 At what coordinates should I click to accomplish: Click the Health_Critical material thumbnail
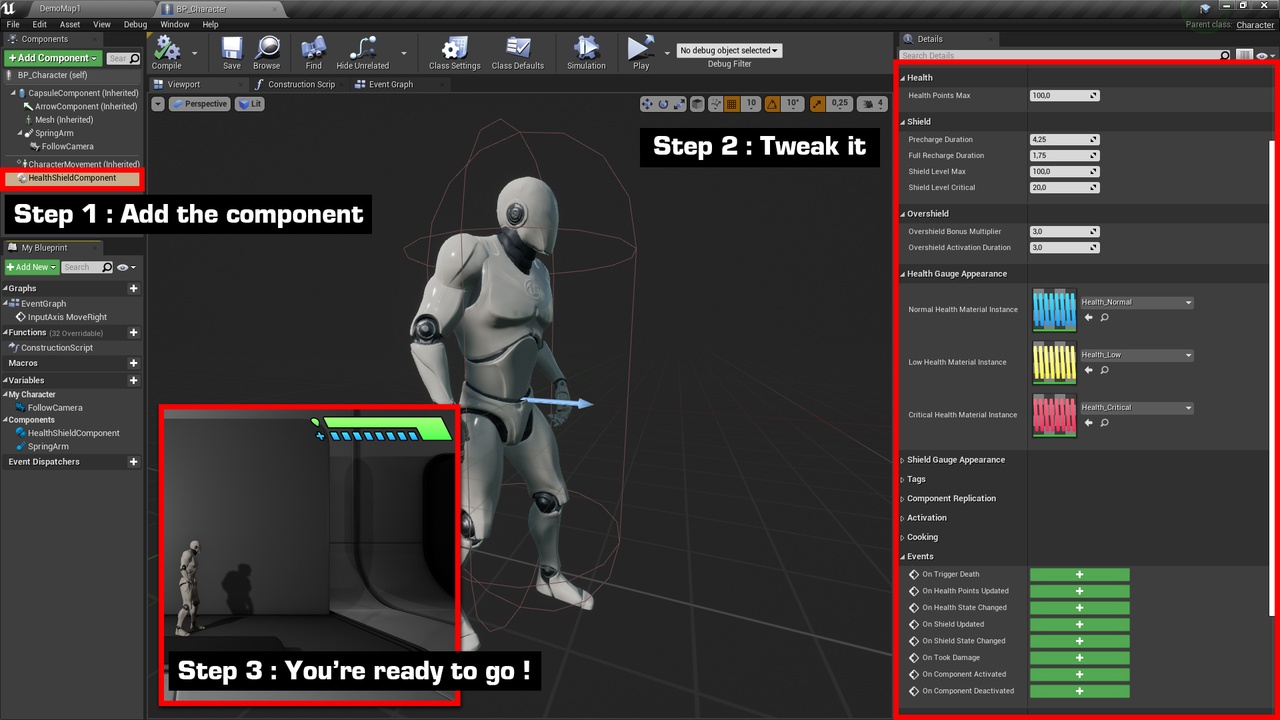coord(1054,415)
